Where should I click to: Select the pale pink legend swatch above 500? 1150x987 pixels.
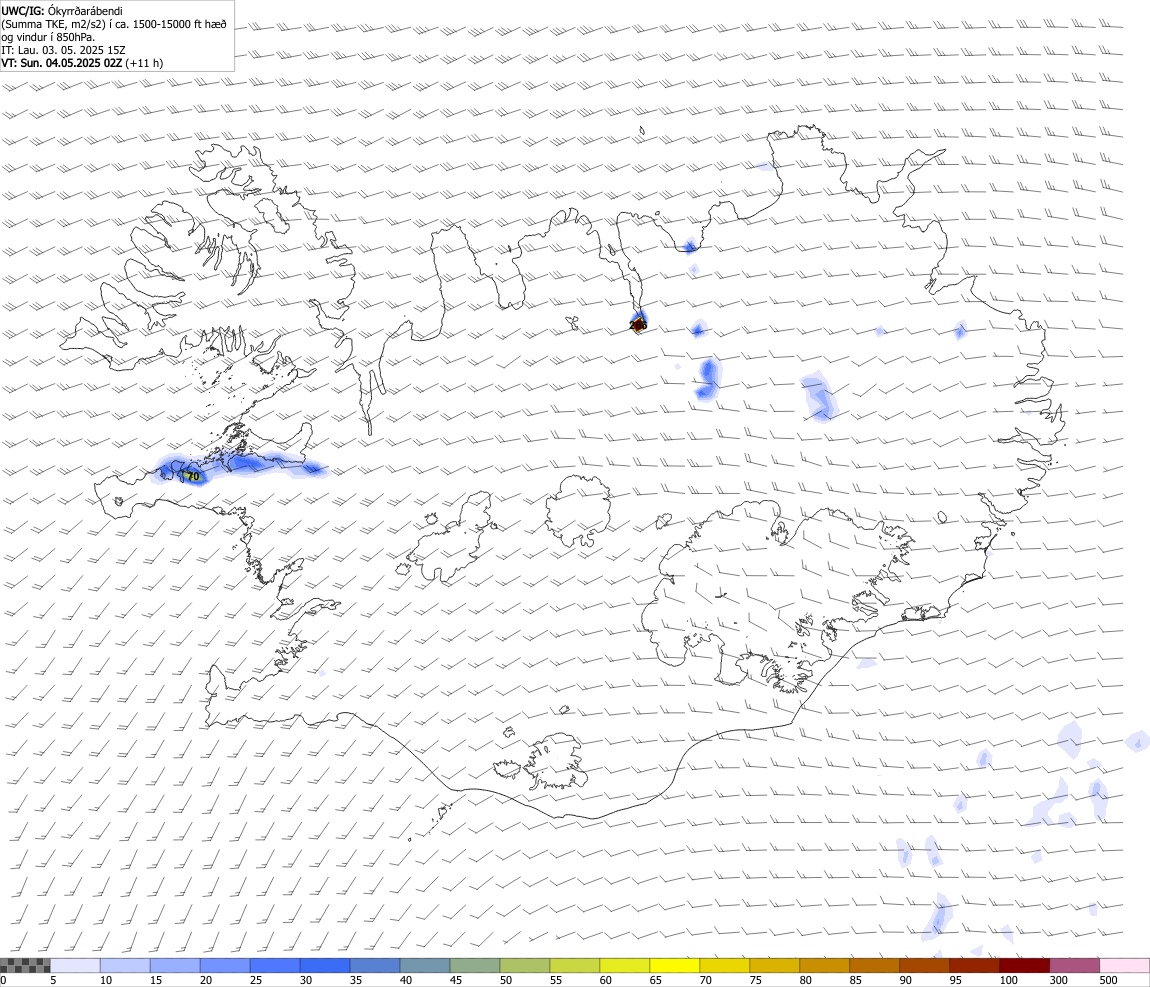[1124, 965]
